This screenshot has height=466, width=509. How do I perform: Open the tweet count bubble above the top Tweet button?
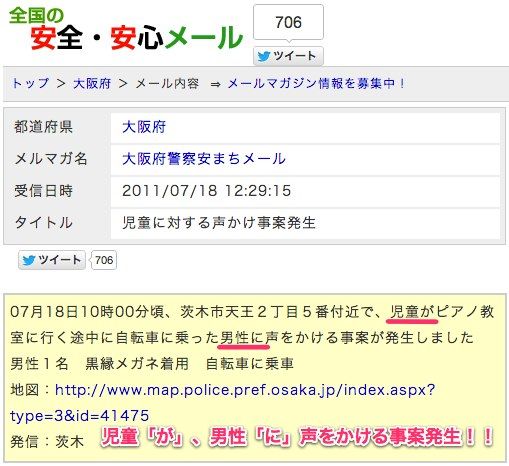(x=288, y=22)
